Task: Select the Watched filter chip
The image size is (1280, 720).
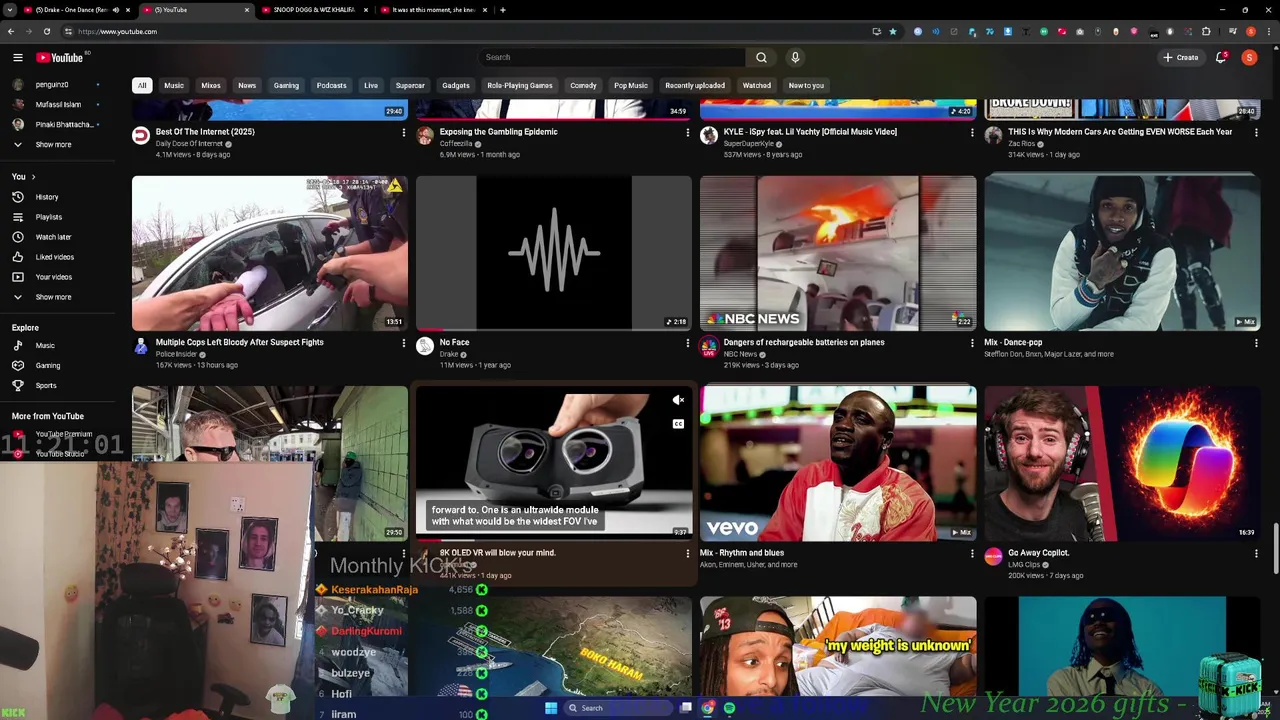Action: point(757,86)
